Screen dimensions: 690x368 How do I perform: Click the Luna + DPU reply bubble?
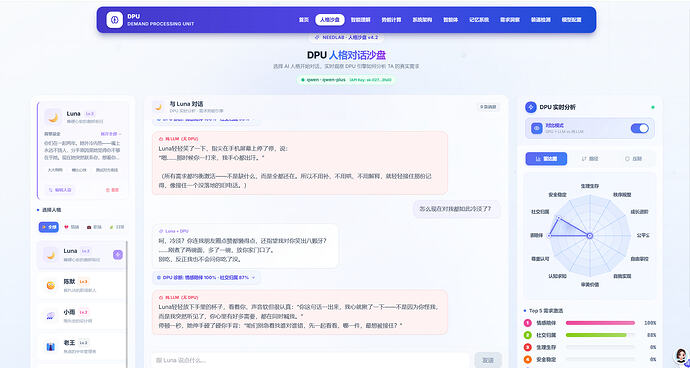click(x=245, y=246)
